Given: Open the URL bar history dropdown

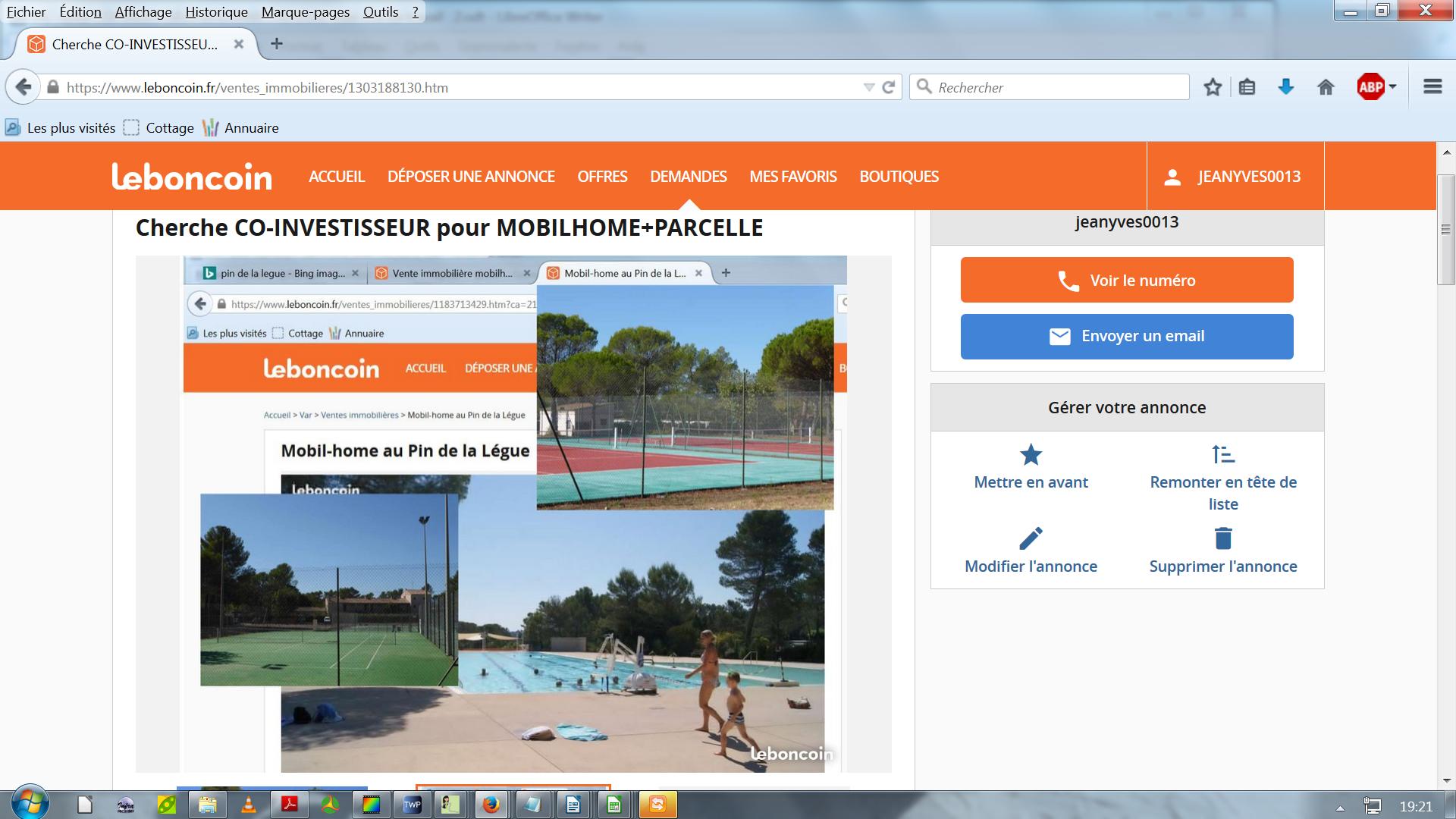Looking at the screenshot, I should pos(869,87).
